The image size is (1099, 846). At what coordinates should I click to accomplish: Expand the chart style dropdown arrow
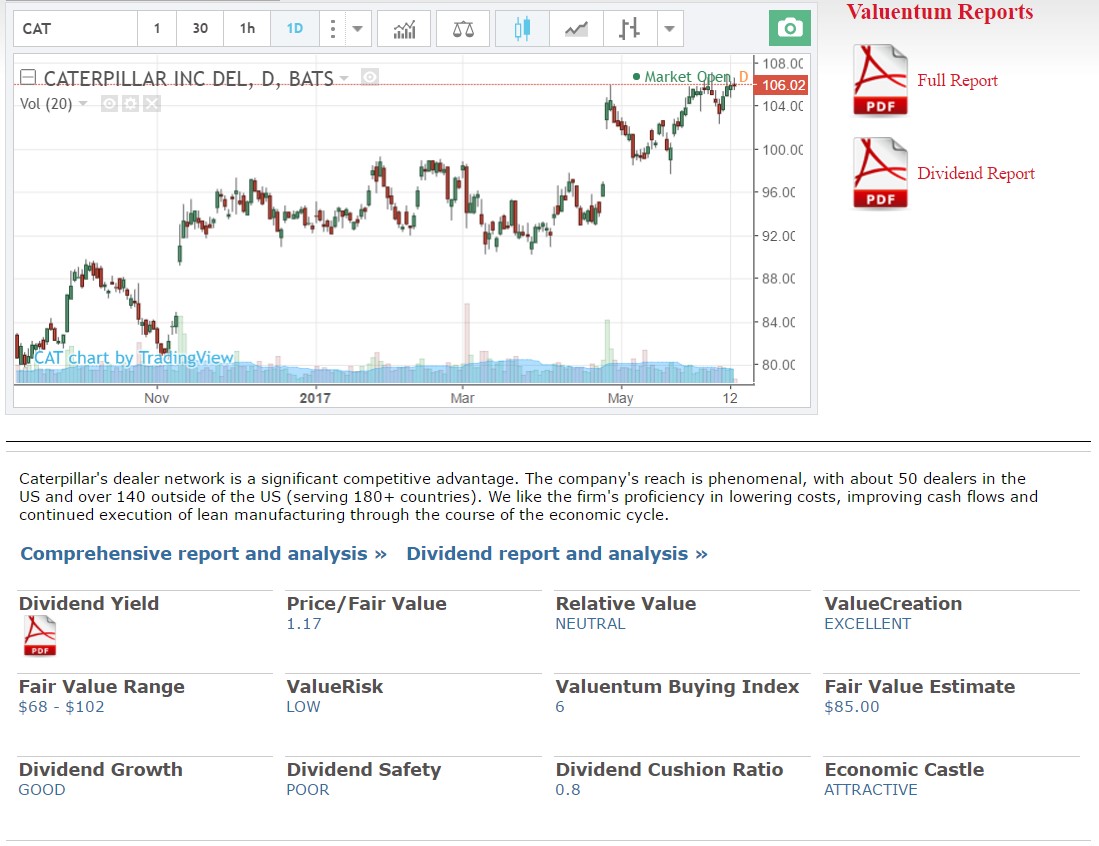pyautogui.click(x=669, y=29)
